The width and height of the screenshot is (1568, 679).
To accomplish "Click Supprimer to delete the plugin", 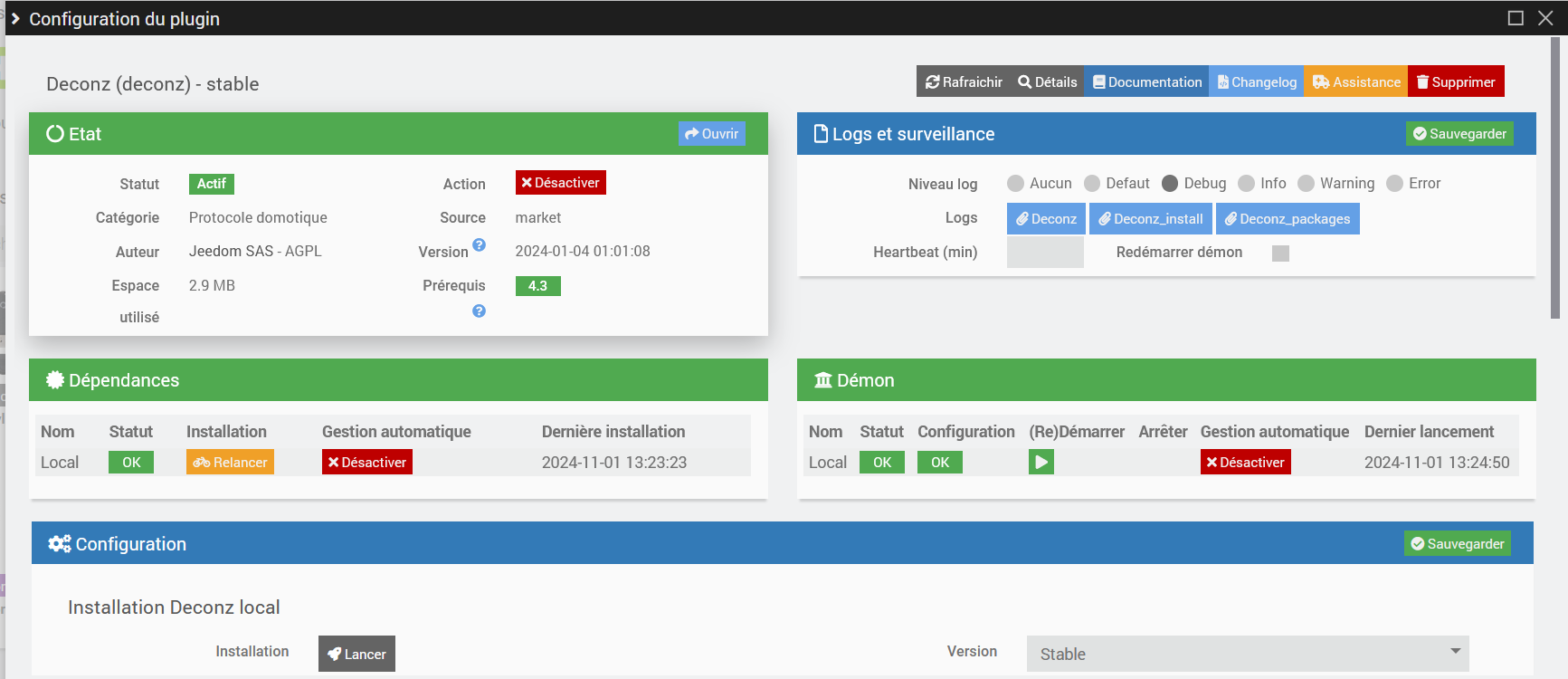I will pyautogui.click(x=1456, y=81).
